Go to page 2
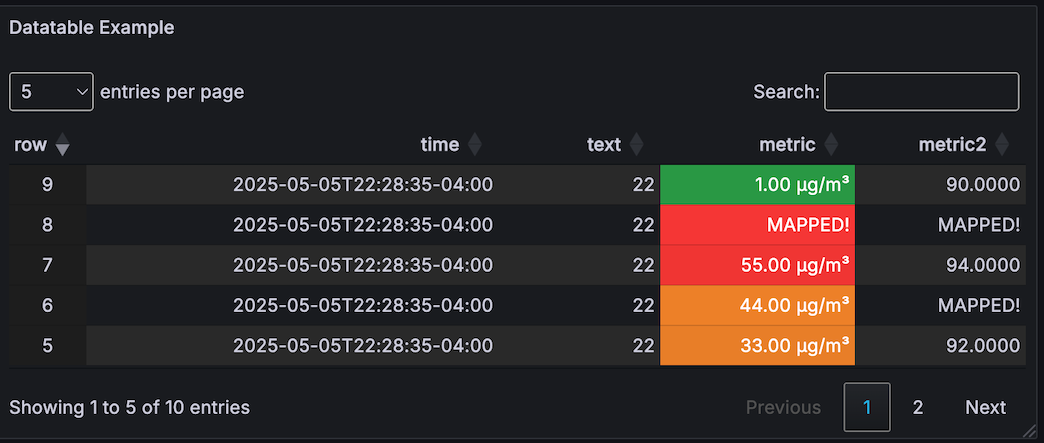The image size is (1044, 443). 917,407
